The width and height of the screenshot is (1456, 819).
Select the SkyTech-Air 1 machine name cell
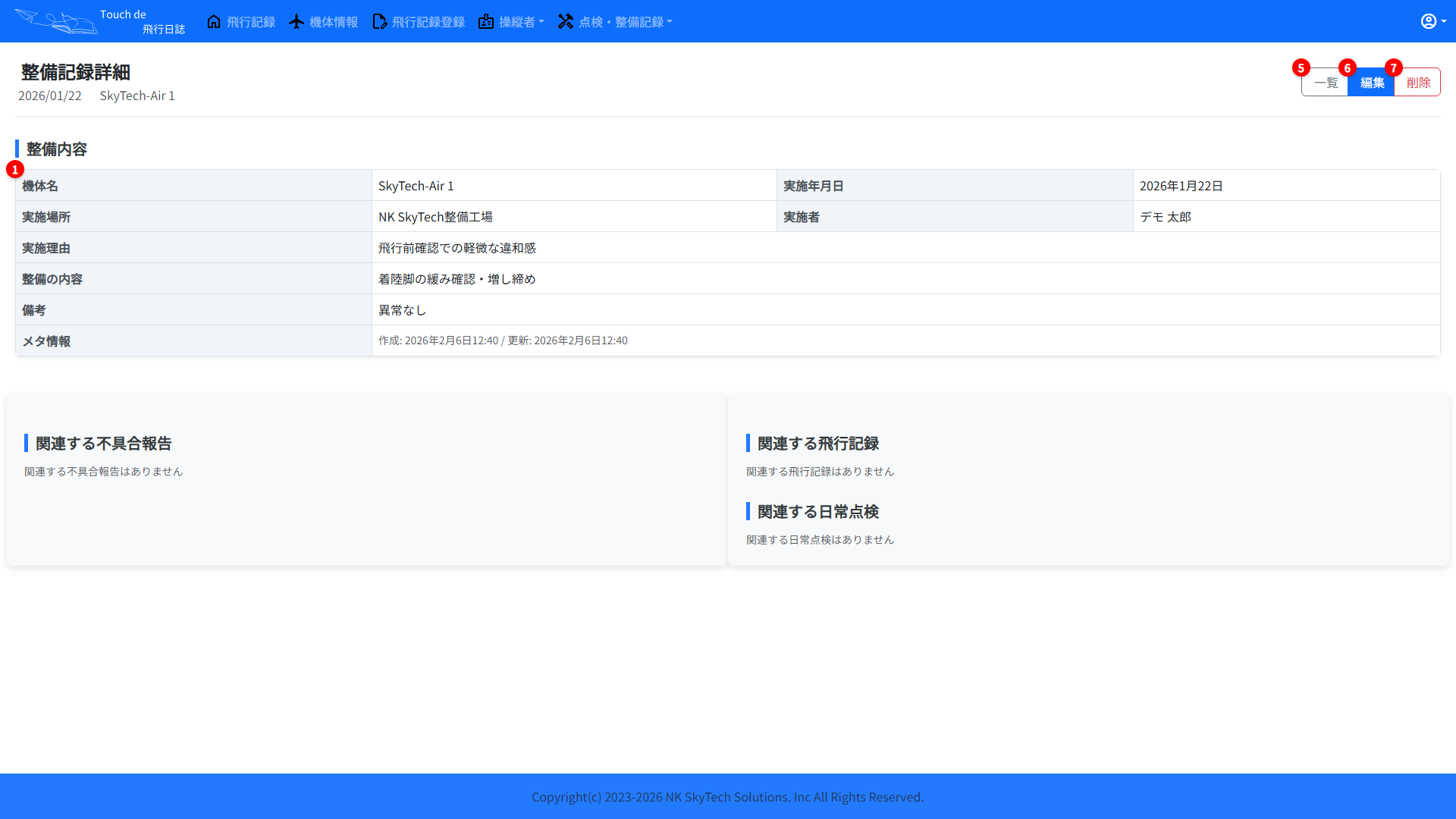click(x=416, y=185)
